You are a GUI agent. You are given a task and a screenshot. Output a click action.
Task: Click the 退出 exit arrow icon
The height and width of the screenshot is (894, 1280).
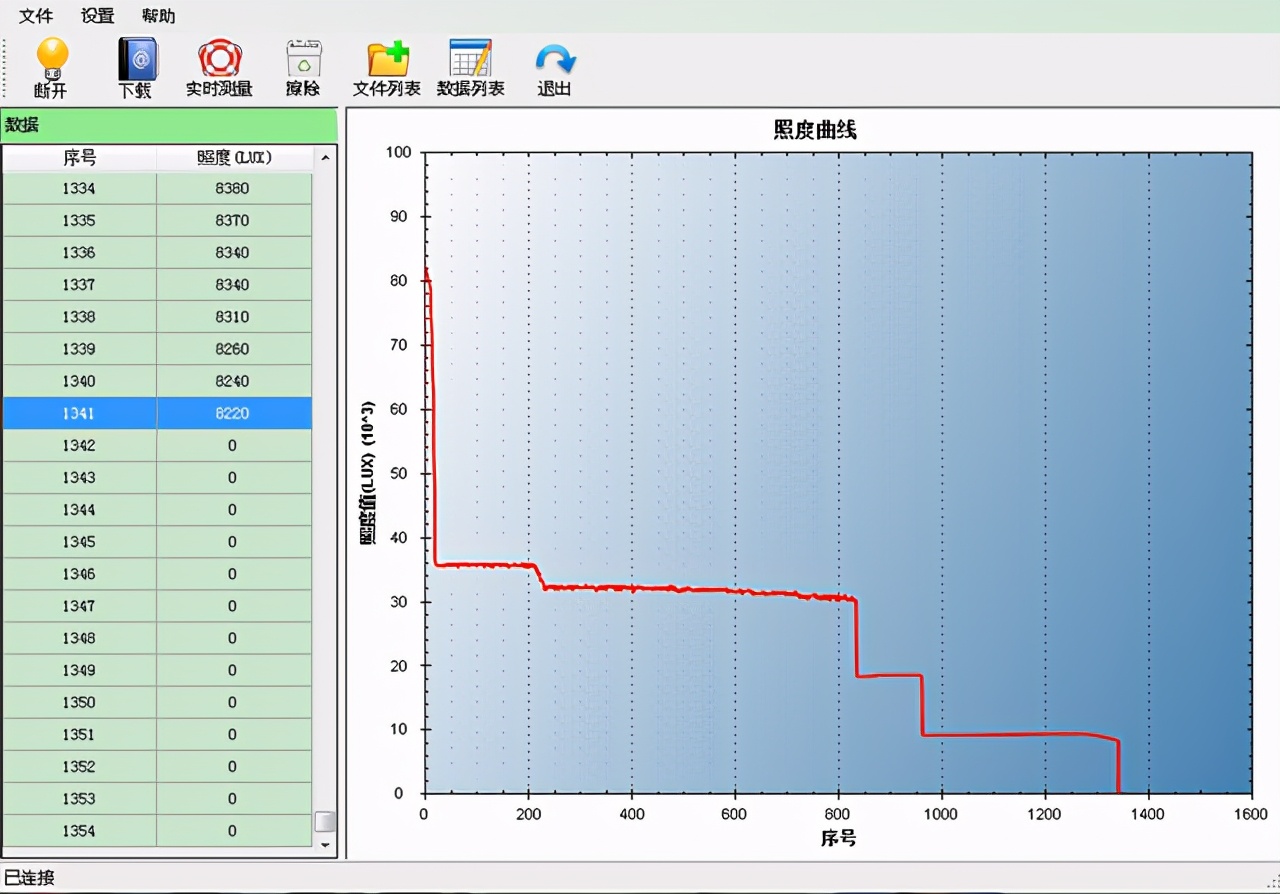click(x=555, y=60)
